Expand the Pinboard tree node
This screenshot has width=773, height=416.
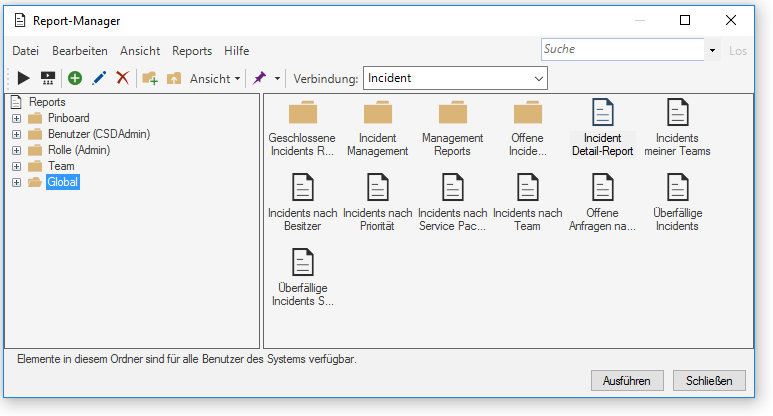17,118
